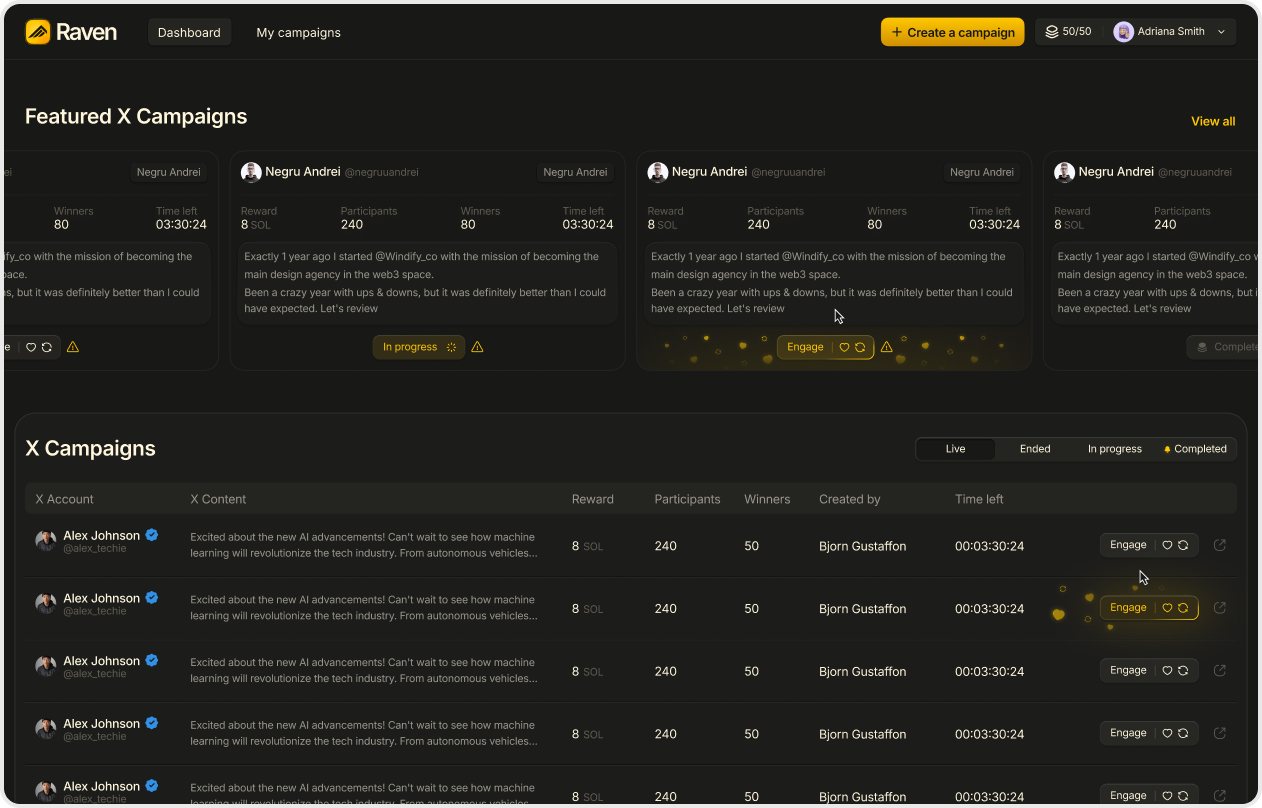Click the X Account column header
This screenshot has width=1262, height=808.
click(x=65, y=499)
